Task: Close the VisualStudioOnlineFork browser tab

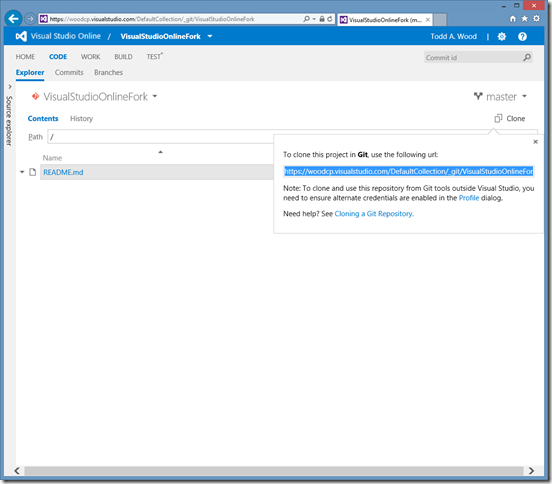Action: [427, 20]
